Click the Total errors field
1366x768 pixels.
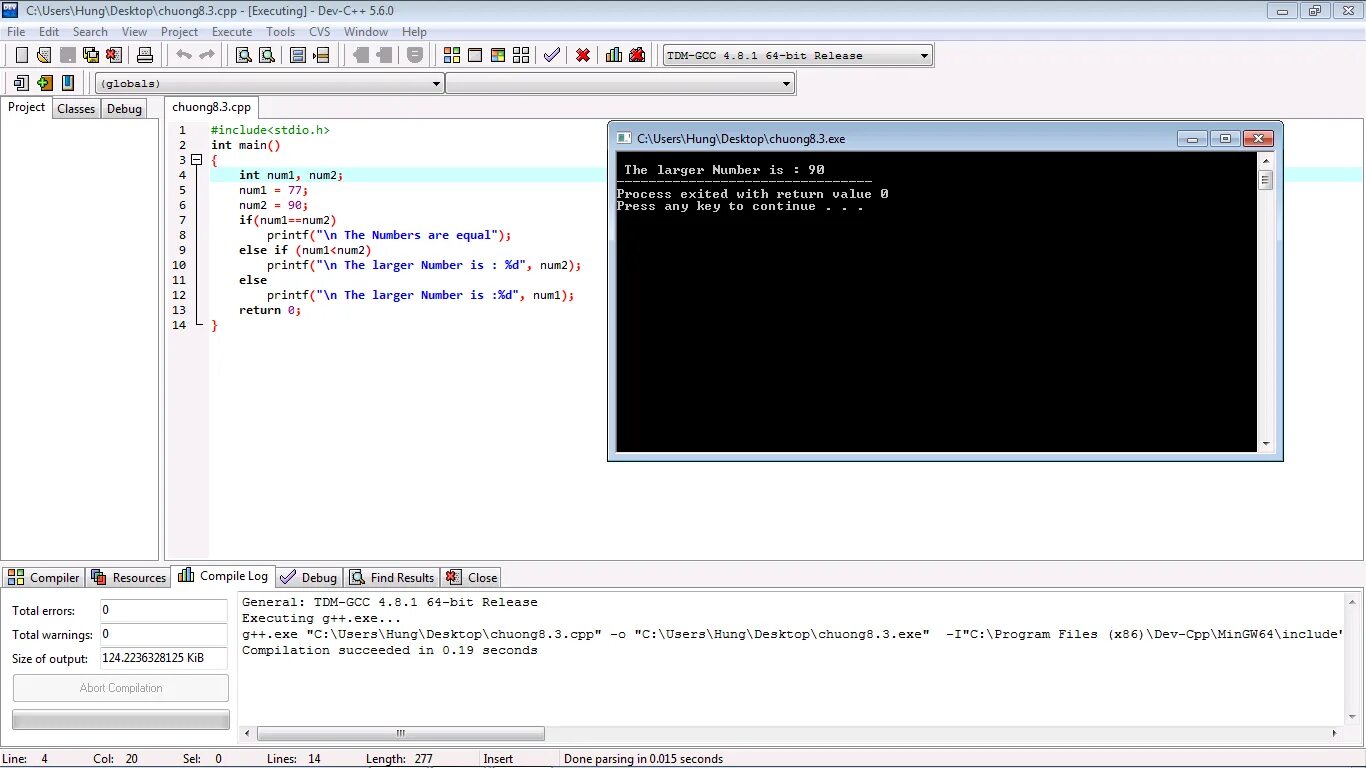point(164,610)
